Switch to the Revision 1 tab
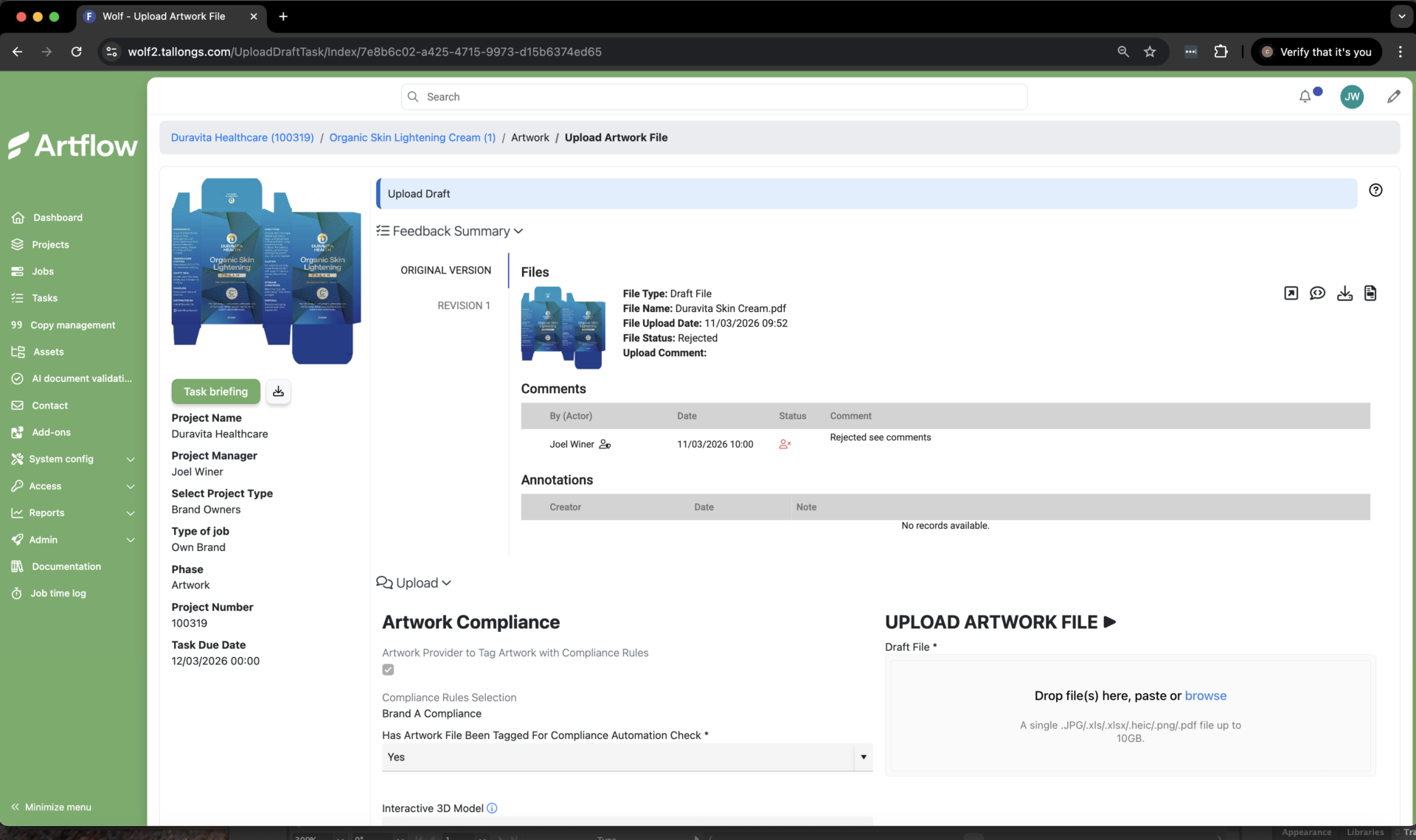This screenshot has height=840, width=1416. (x=463, y=305)
